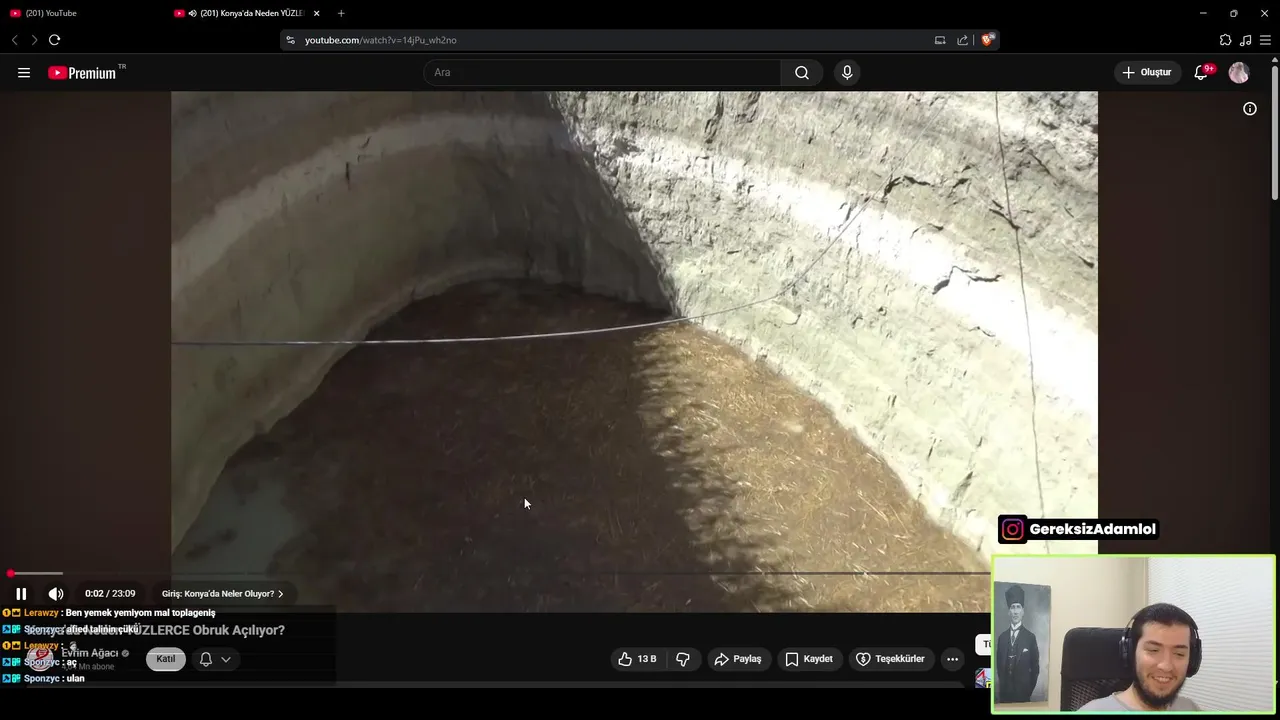
Task: Open browser extensions puzzle icon
Action: tap(1225, 40)
